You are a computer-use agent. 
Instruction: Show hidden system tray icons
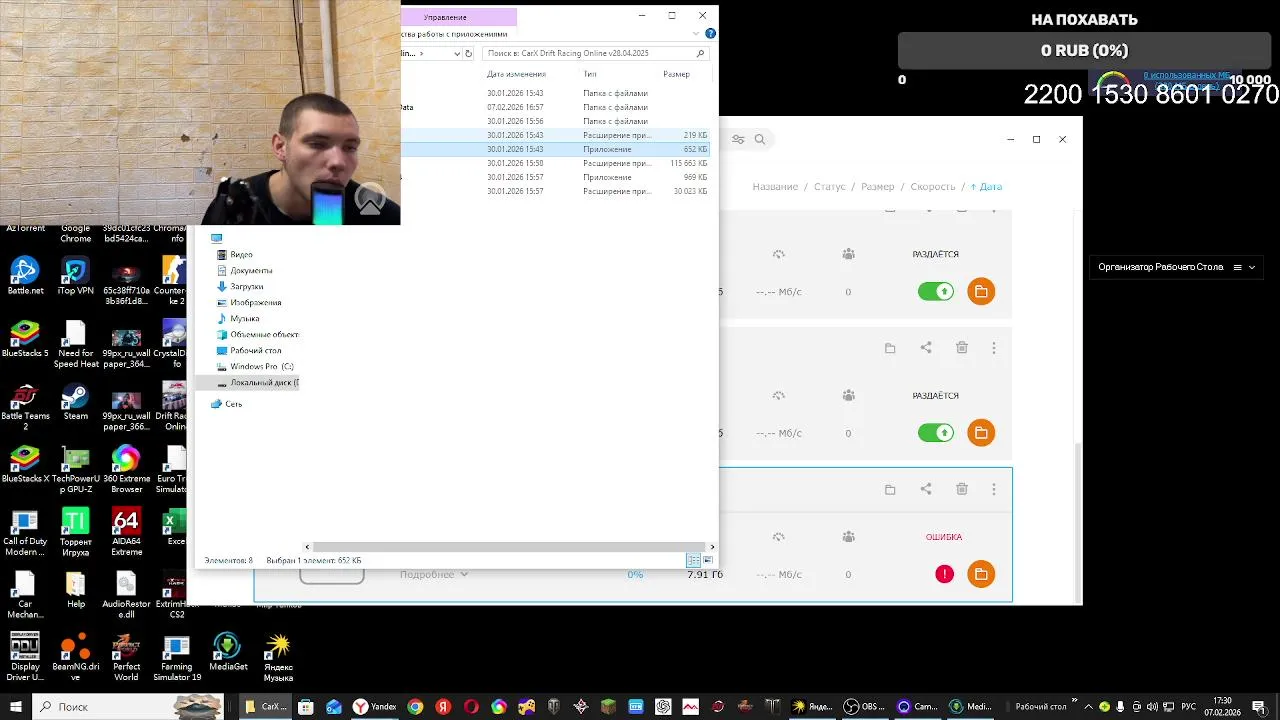click(1087, 706)
